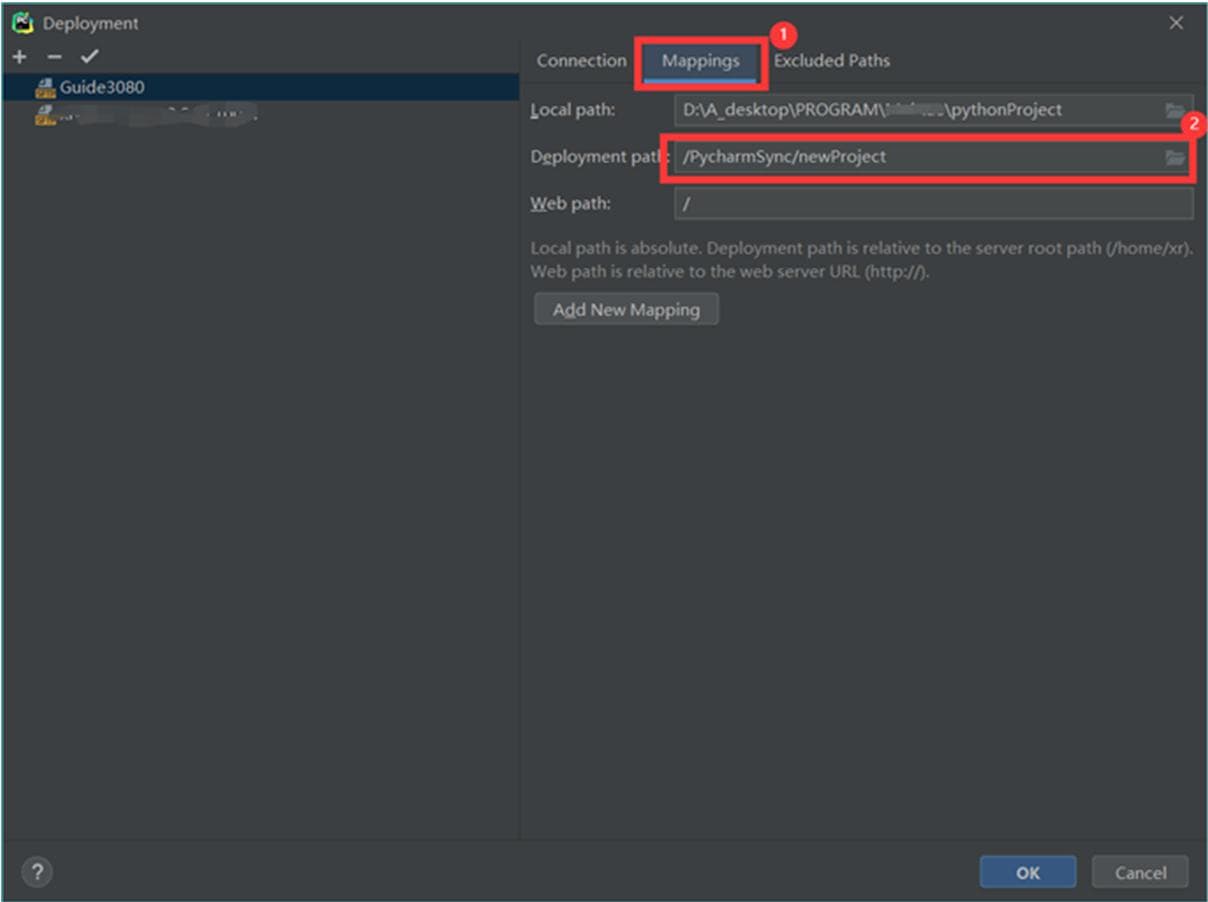Click the Deployment dialog title bar

point(600,23)
